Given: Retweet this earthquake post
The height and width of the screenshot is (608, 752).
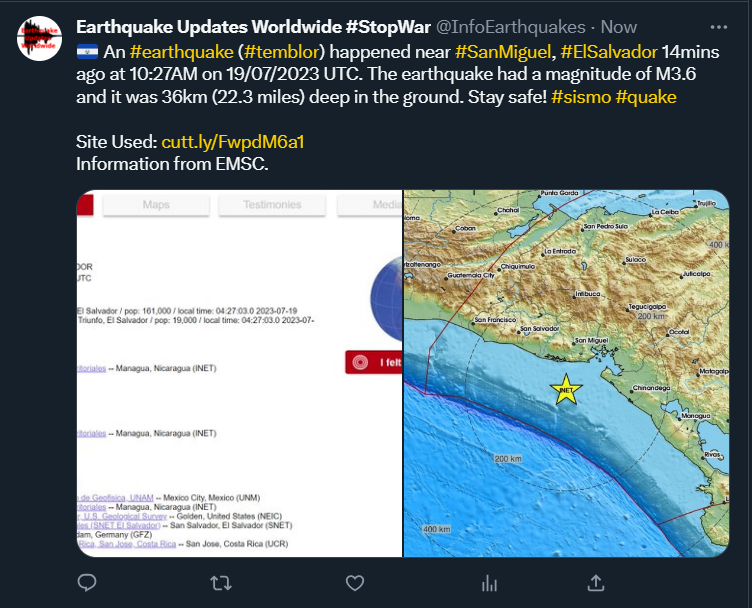Looking at the screenshot, I should [221, 583].
